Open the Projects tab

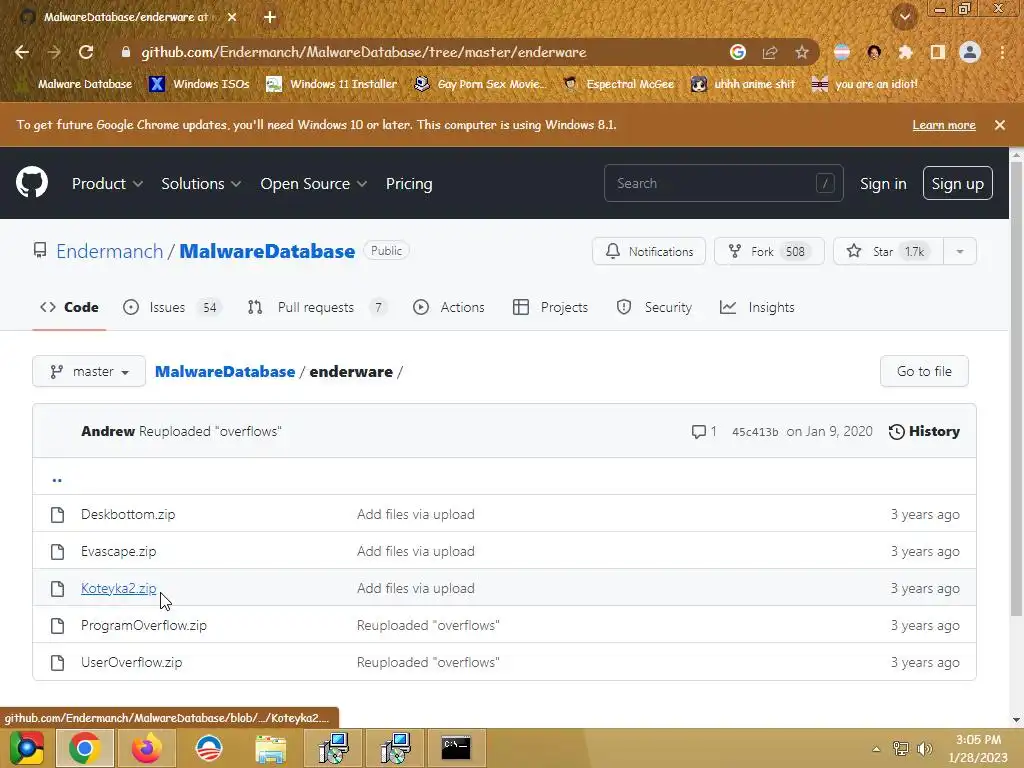[550, 308]
